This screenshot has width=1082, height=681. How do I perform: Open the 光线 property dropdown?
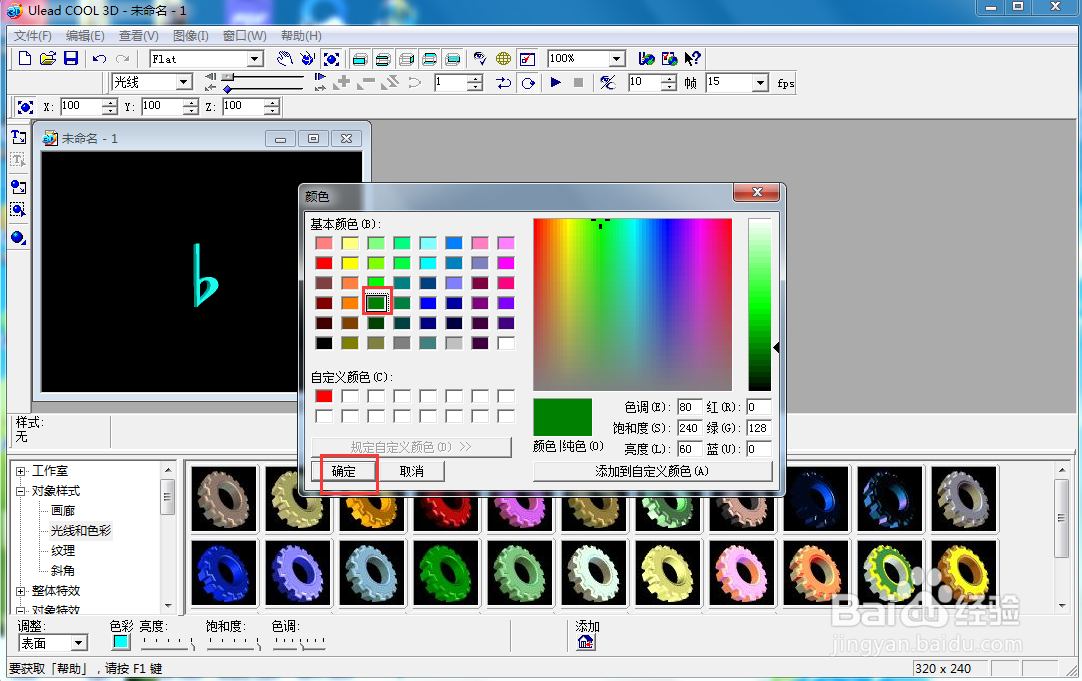[184, 83]
